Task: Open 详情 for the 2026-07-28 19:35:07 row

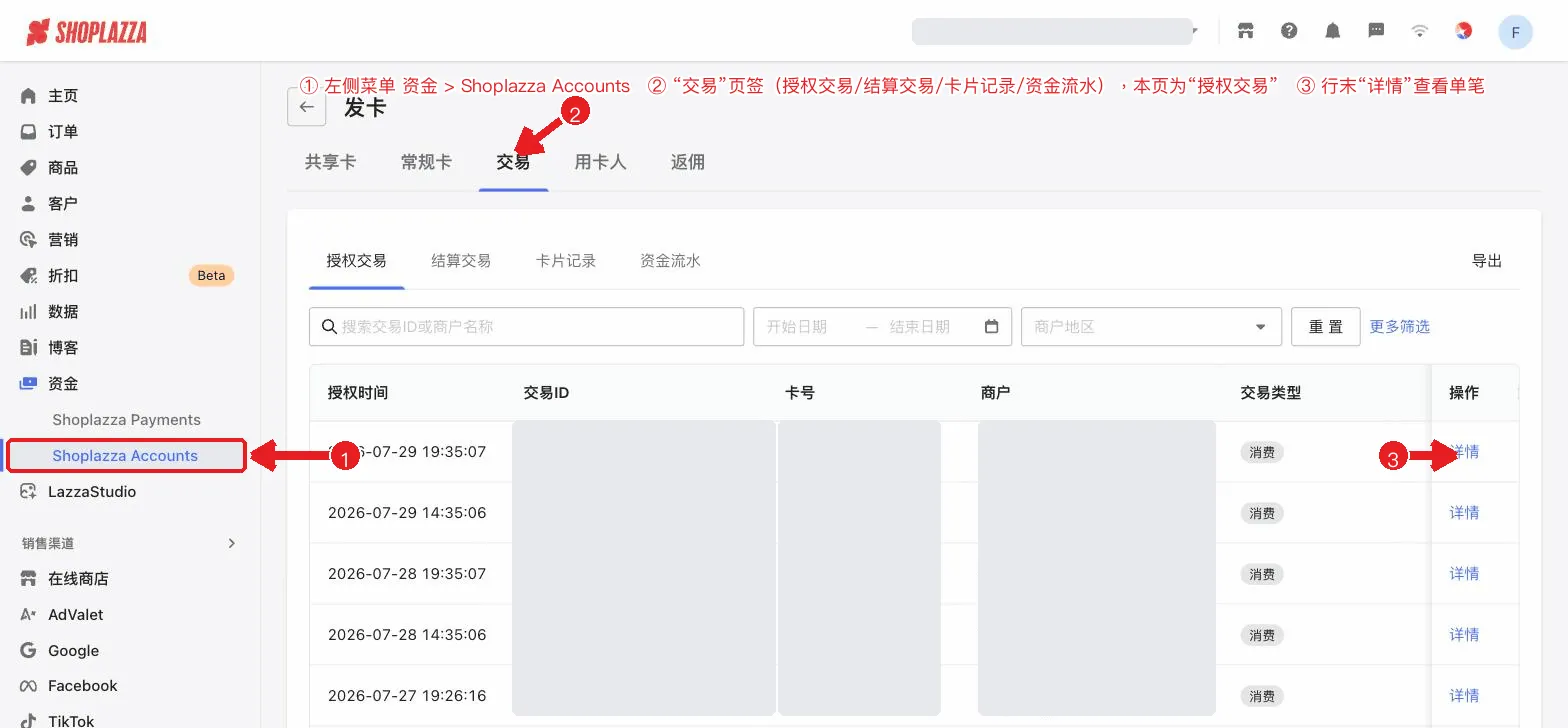Action: pos(1464,574)
